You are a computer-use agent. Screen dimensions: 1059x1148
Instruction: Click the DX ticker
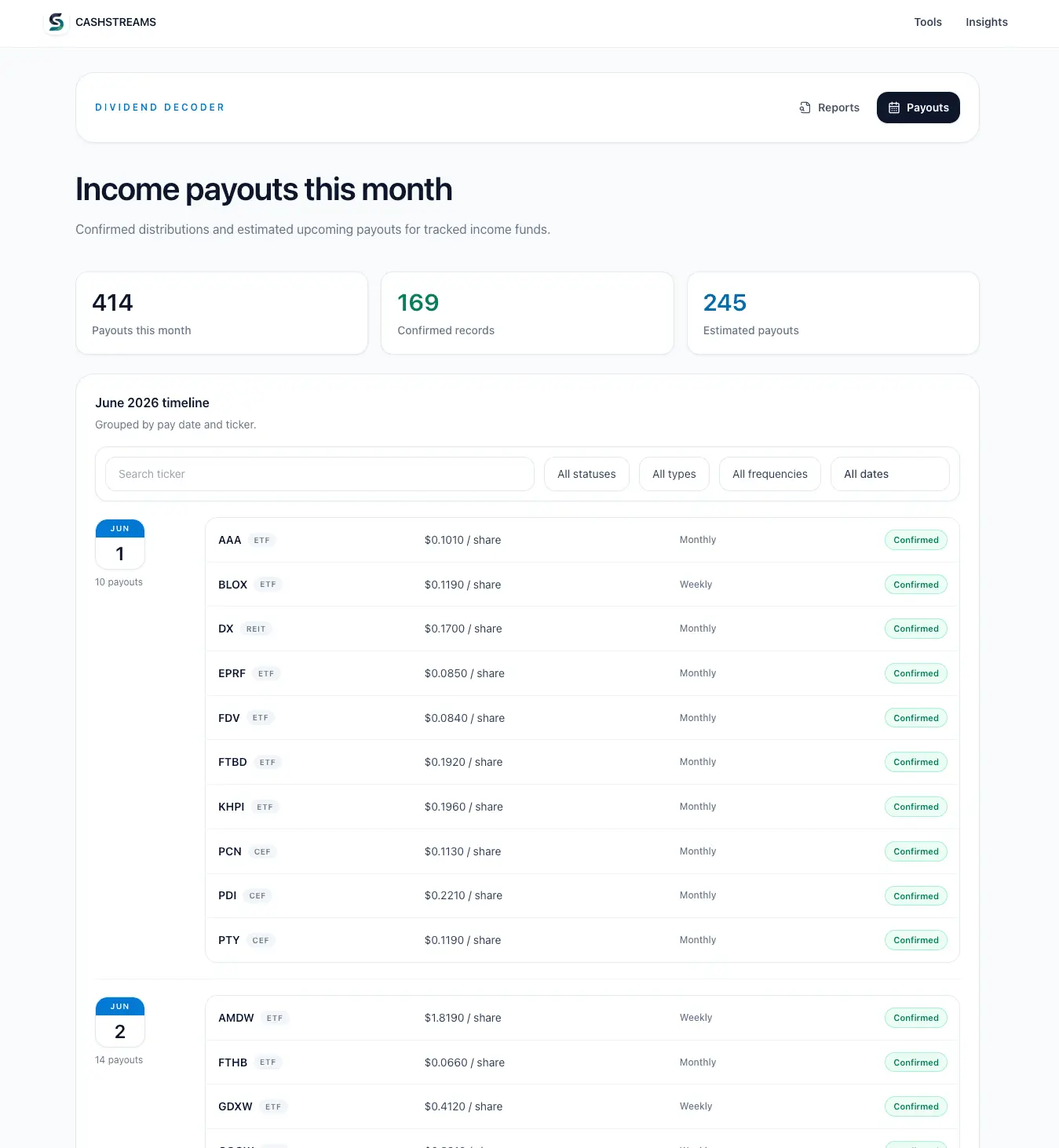225,629
